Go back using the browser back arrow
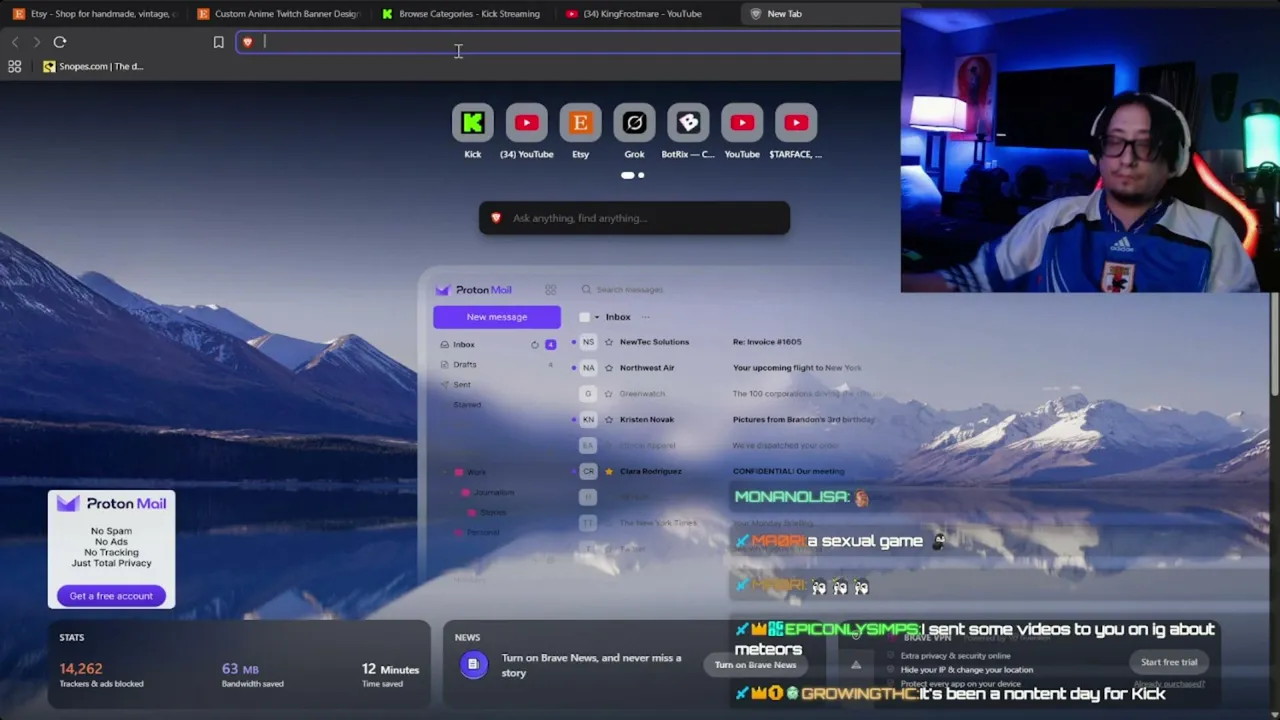This screenshot has width=1280, height=720. [15, 42]
